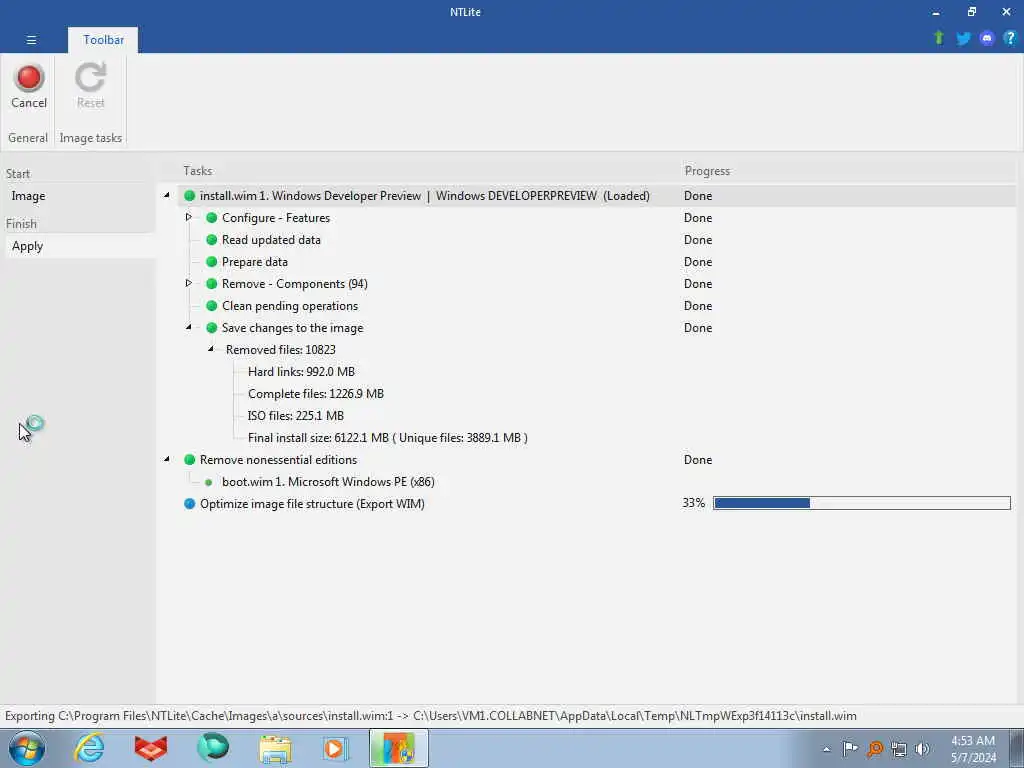Select Complete files: 1226.9 MB entry
The image size is (1024, 768).
pyautogui.click(x=315, y=394)
